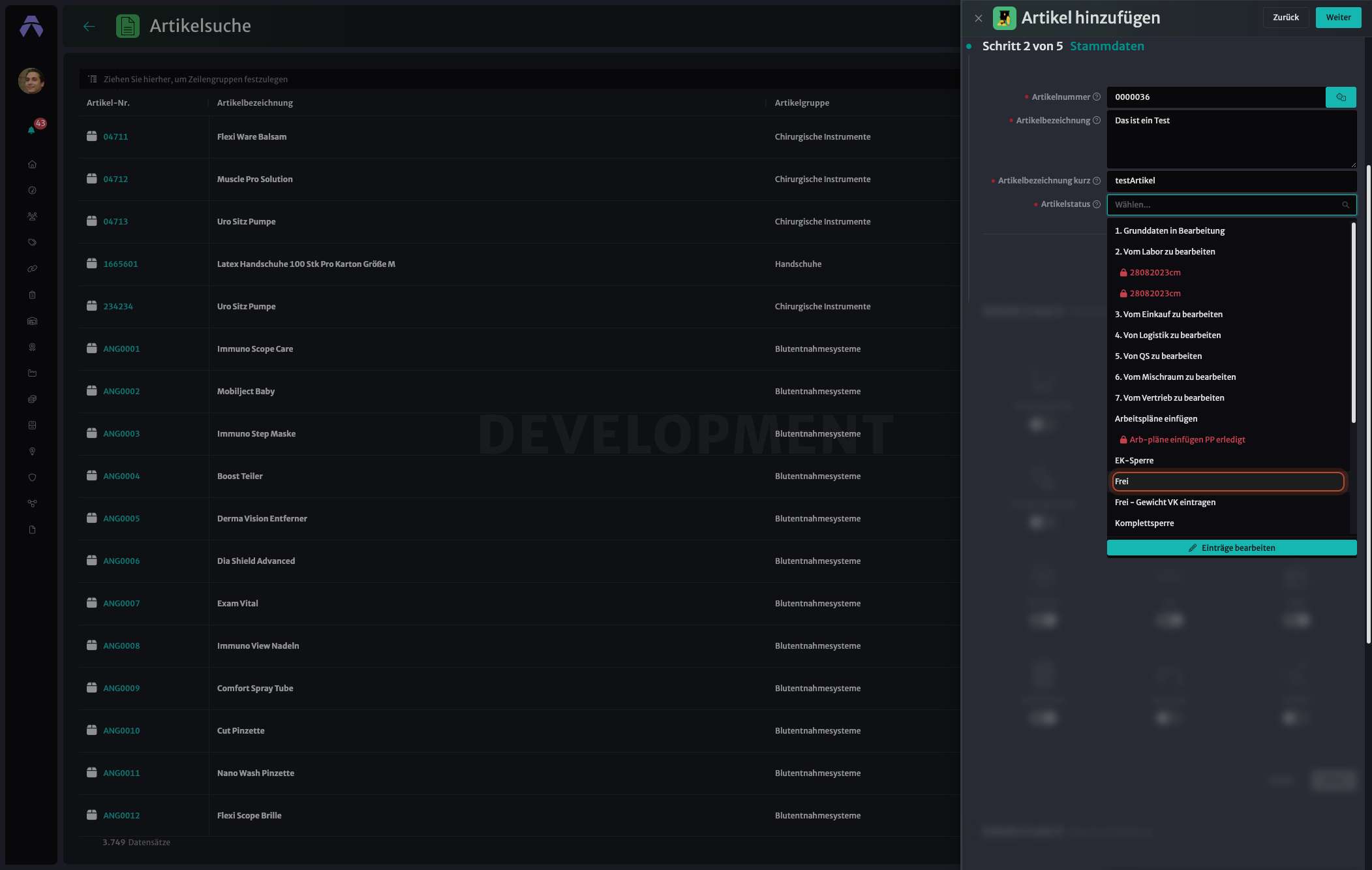Close the Artikel hinzufügen panel

pos(979,18)
